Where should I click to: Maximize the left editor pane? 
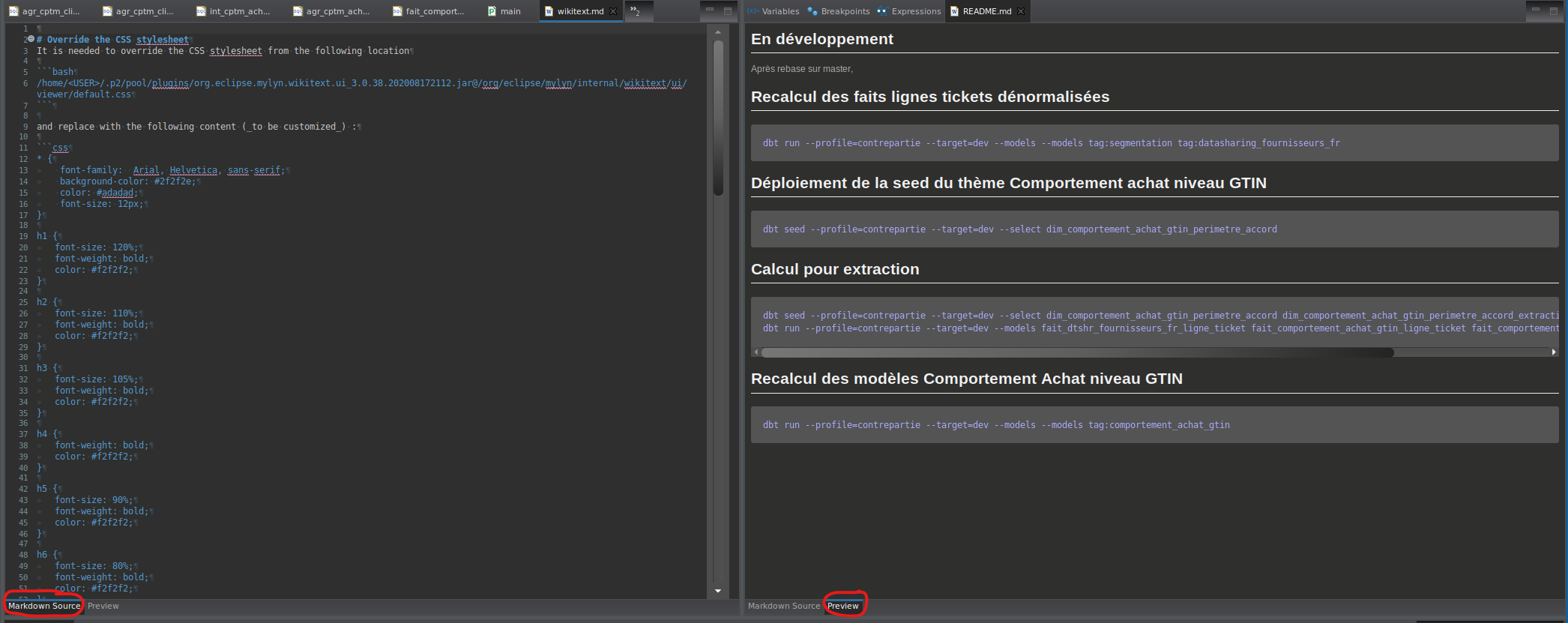click(x=727, y=11)
